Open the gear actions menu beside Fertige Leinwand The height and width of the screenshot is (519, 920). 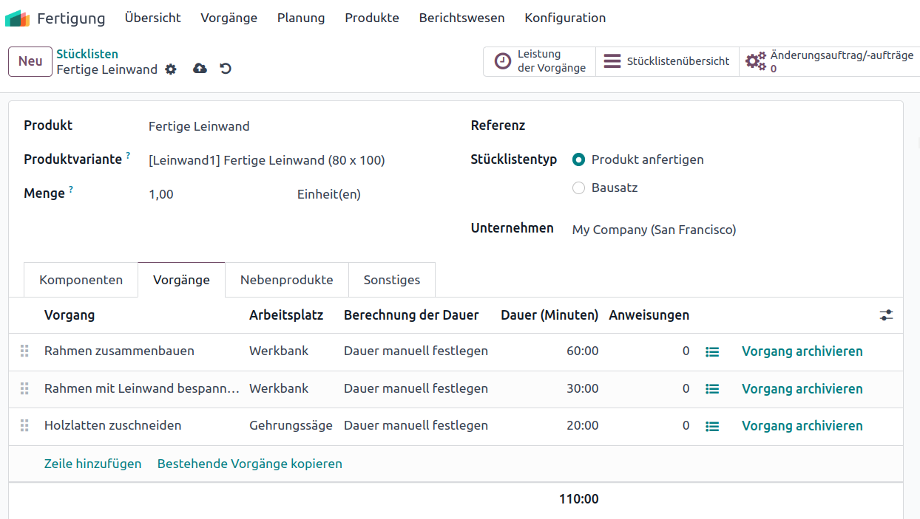(171, 69)
